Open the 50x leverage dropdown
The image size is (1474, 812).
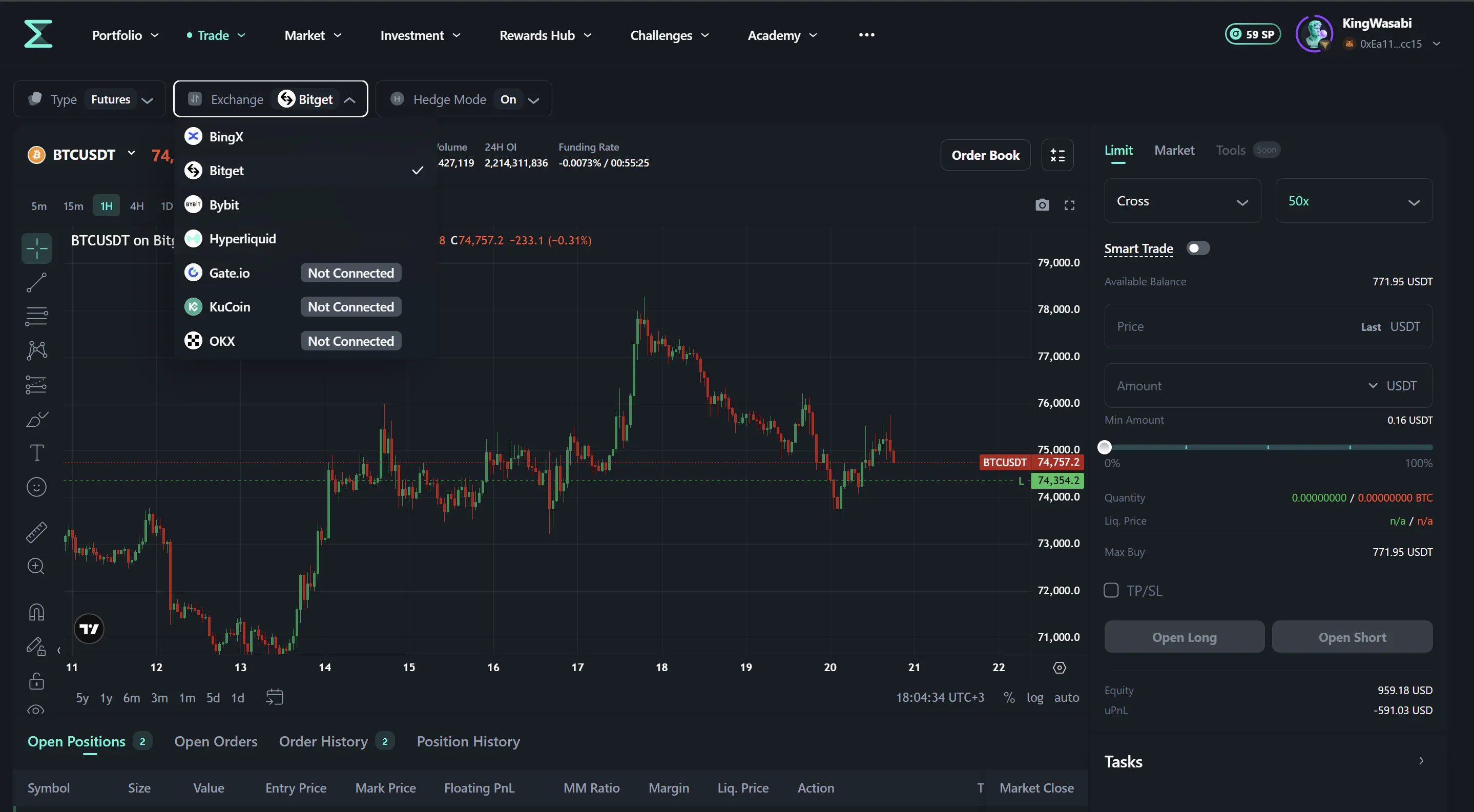pyautogui.click(x=1354, y=201)
